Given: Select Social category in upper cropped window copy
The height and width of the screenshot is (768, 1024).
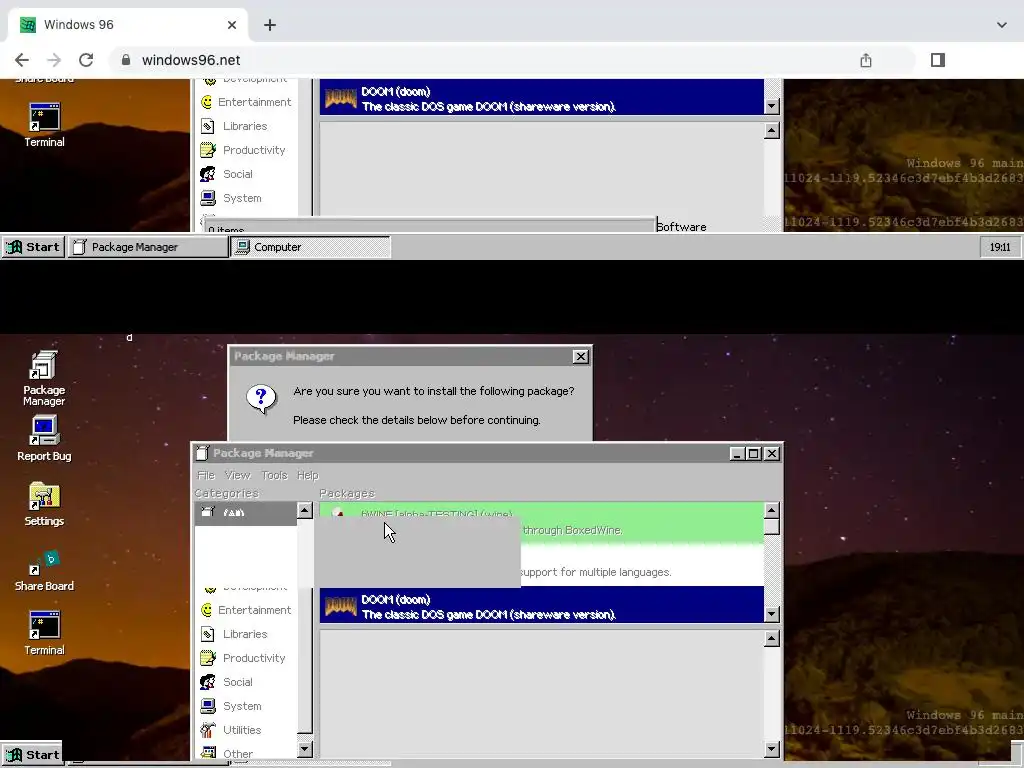Looking at the screenshot, I should 227,174.
